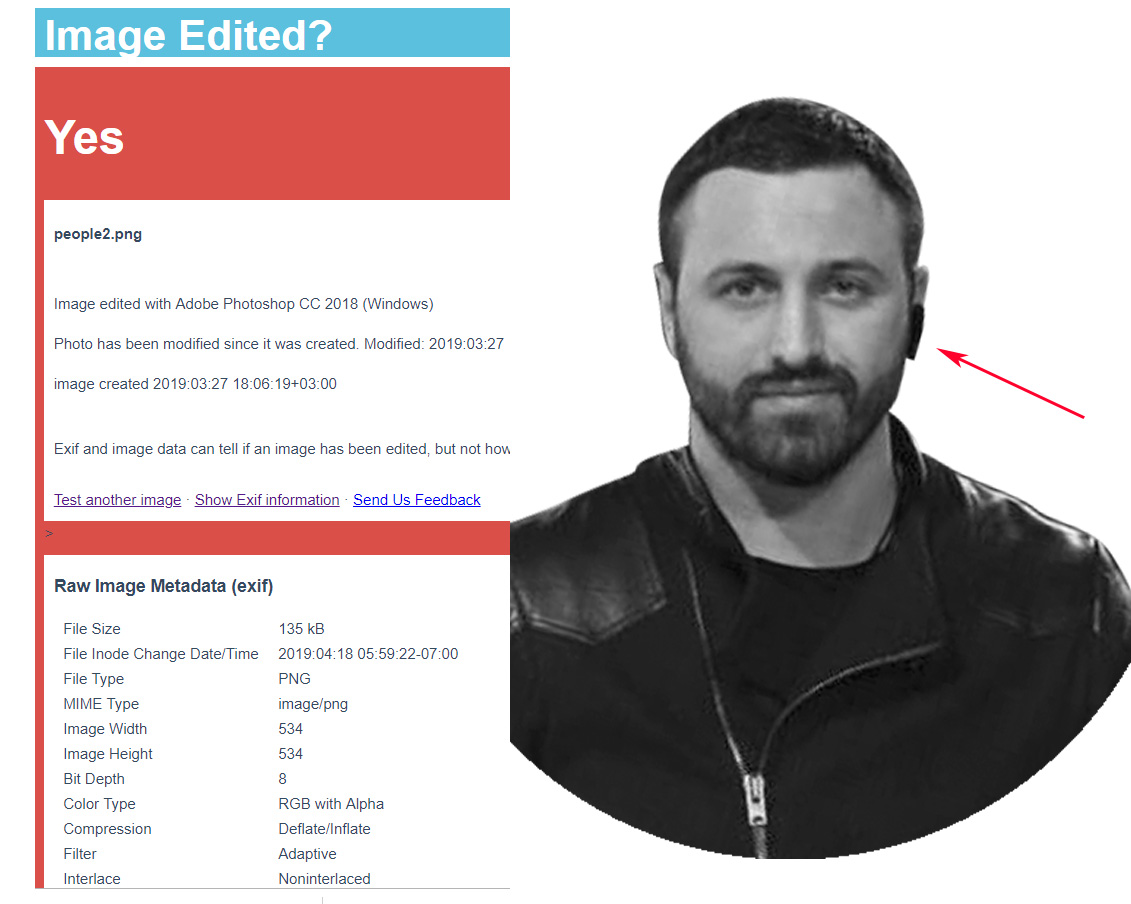Click the Filter value Adaptive
1131x904 pixels.
click(x=307, y=854)
